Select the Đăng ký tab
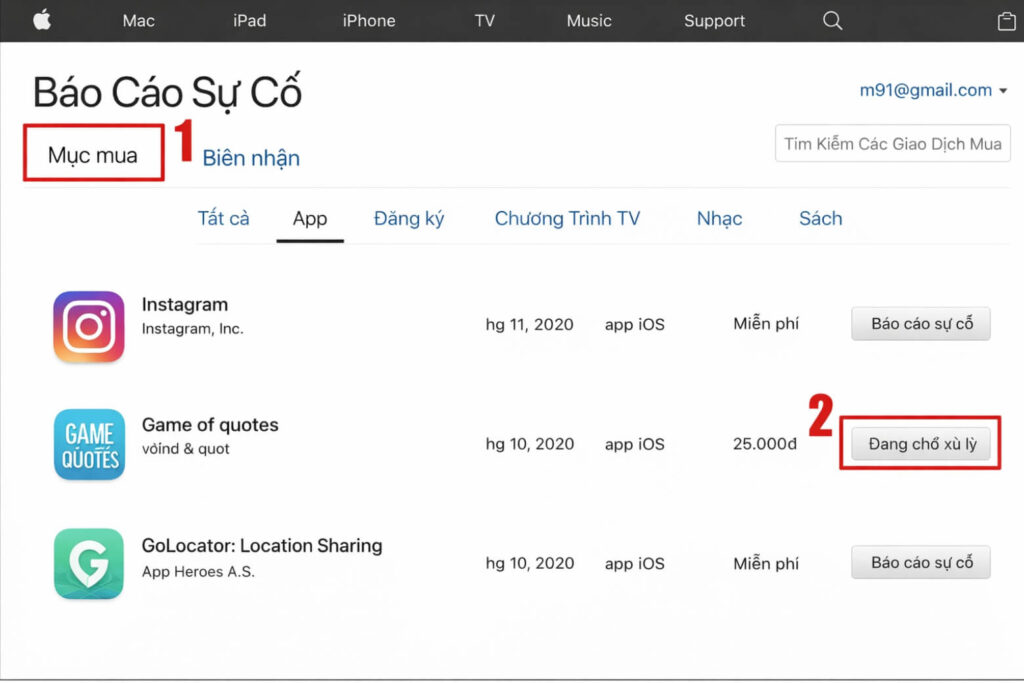The height and width of the screenshot is (683, 1024). pyautogui.click(x=408, y=218)
